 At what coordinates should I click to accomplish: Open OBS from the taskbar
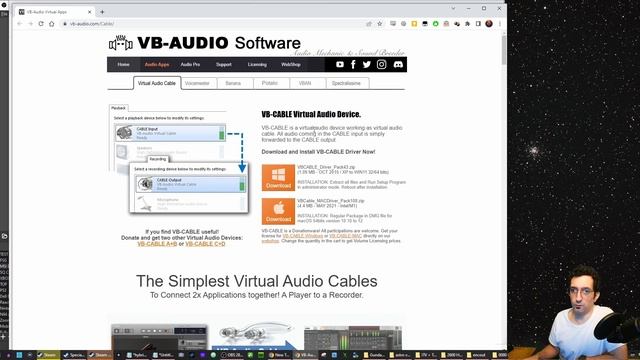[x=233, y=355]
